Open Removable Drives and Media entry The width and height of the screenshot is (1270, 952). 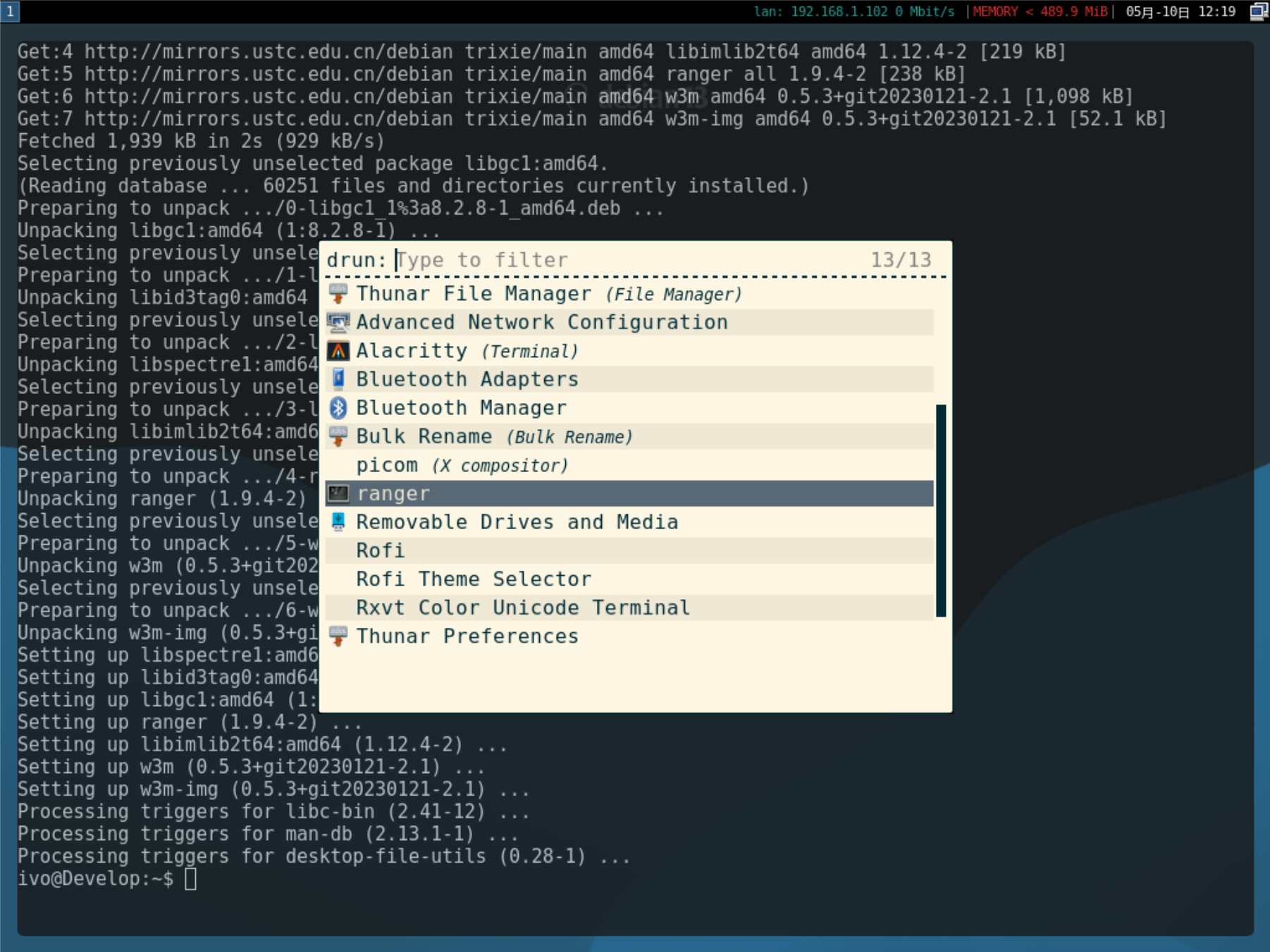[629, 522]
